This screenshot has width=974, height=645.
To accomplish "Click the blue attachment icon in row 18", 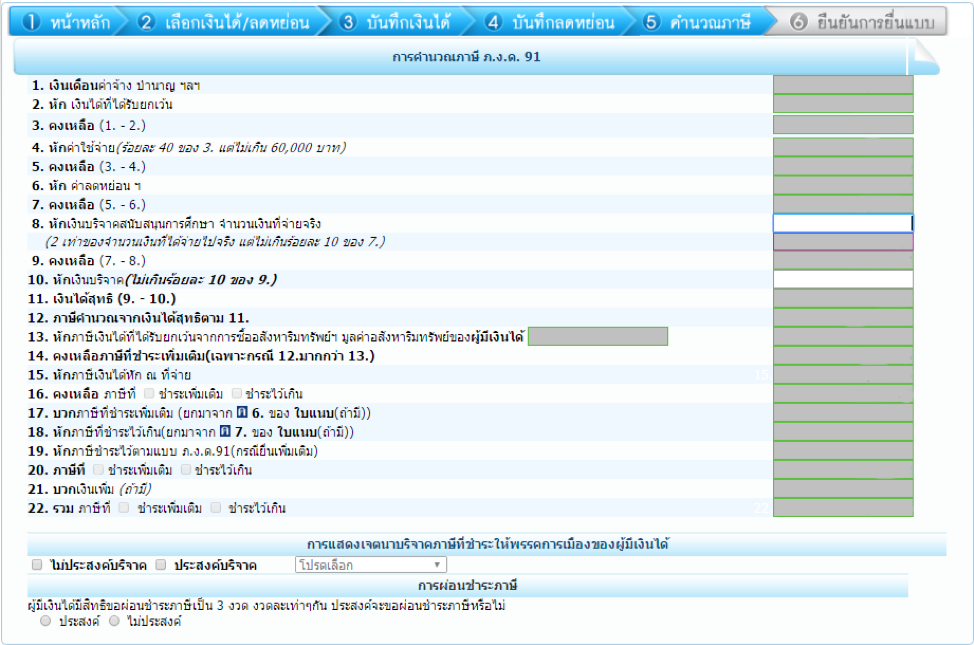I will 225,432.
